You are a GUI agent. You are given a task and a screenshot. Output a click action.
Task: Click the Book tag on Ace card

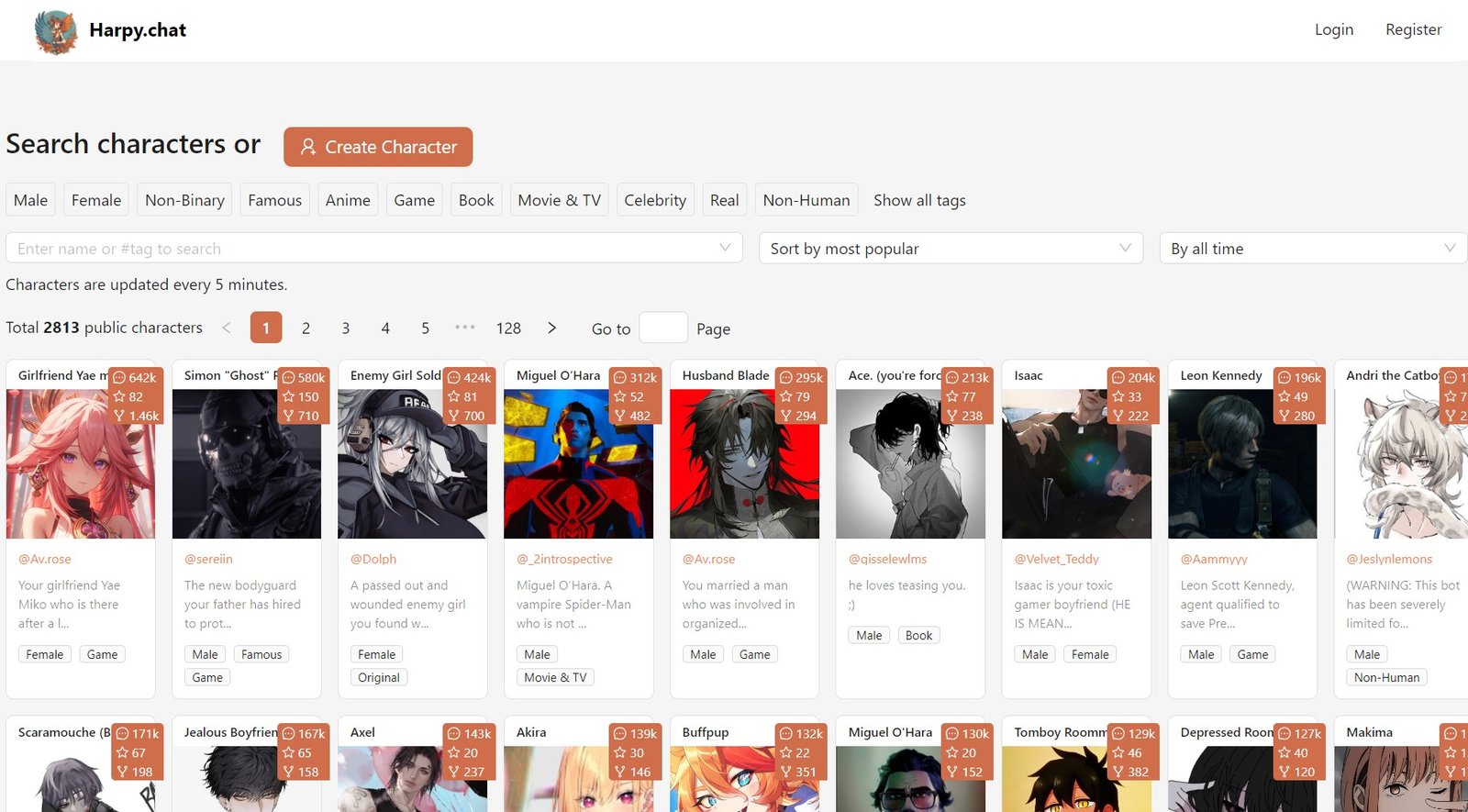(918, 635)
